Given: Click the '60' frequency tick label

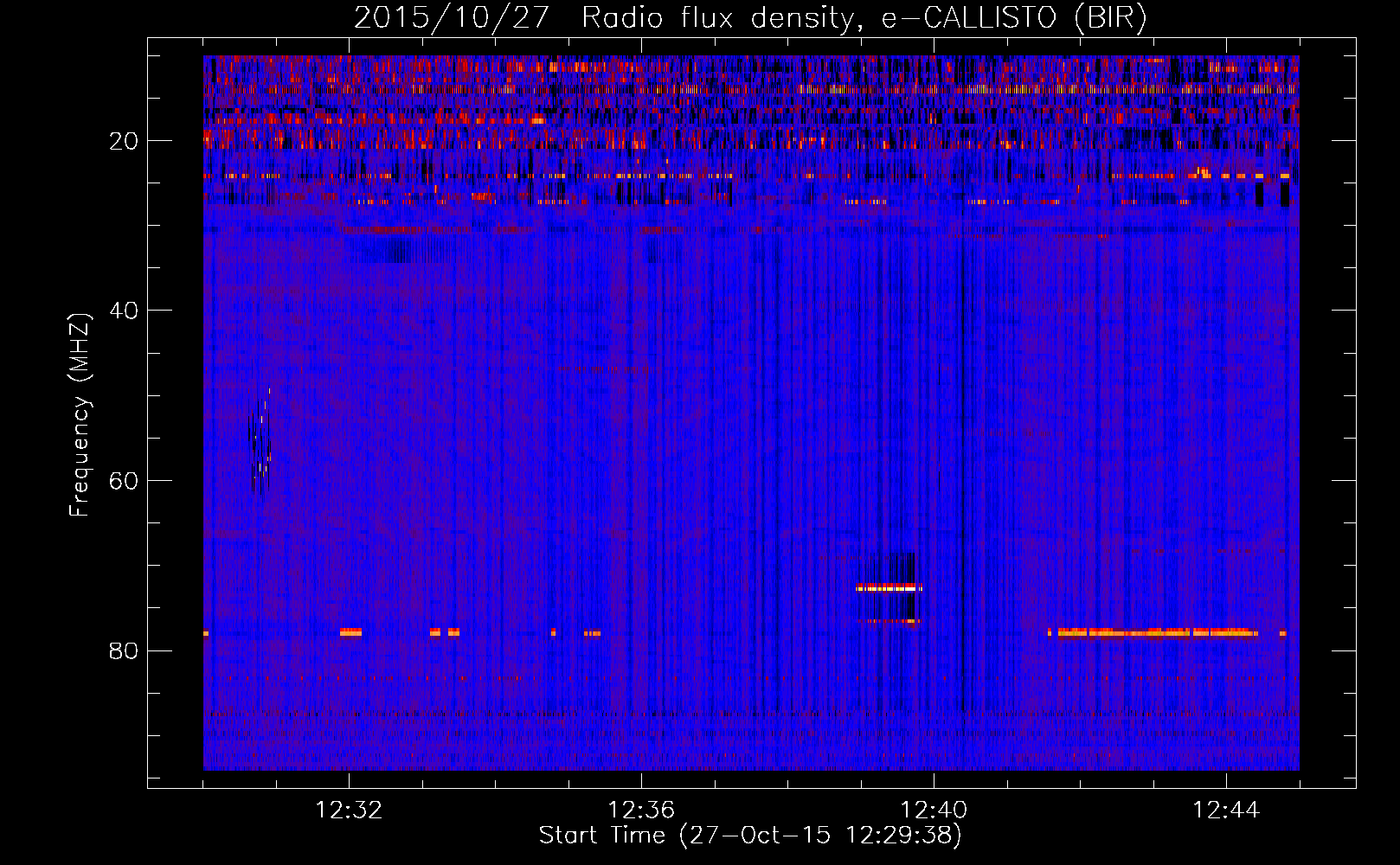Looking at the screenshot, I should (x=125, y=481).
